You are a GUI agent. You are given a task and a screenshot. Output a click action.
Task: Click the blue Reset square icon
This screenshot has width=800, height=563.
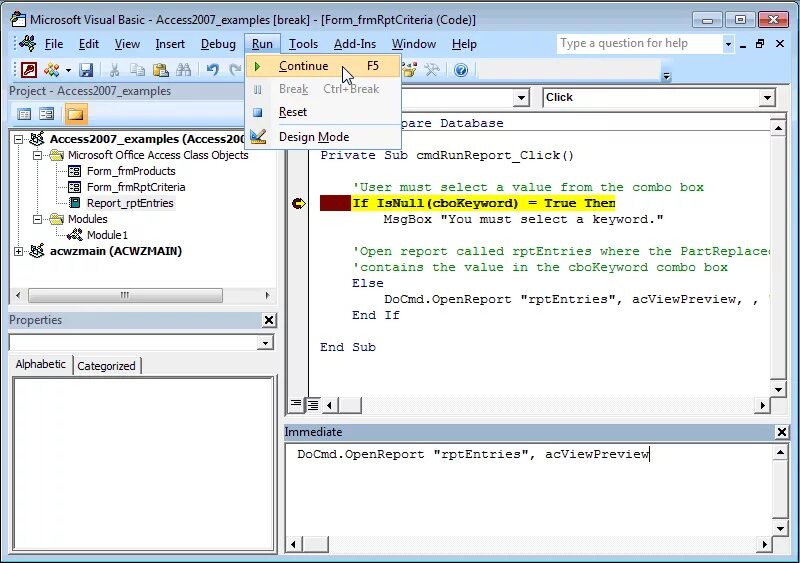pyautogui.click(x=258, y=112)
